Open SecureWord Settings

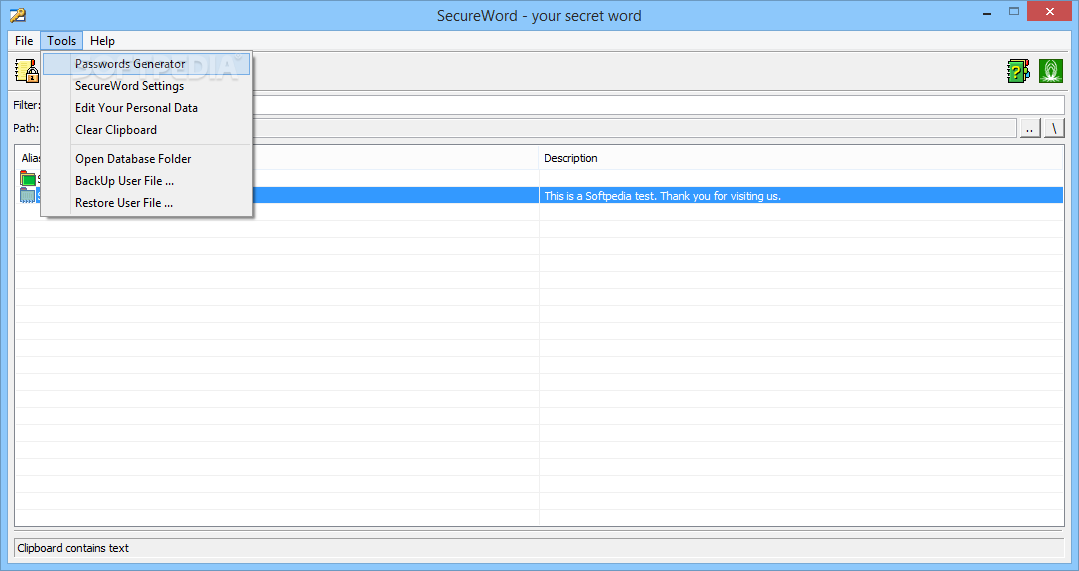(147, 86)
